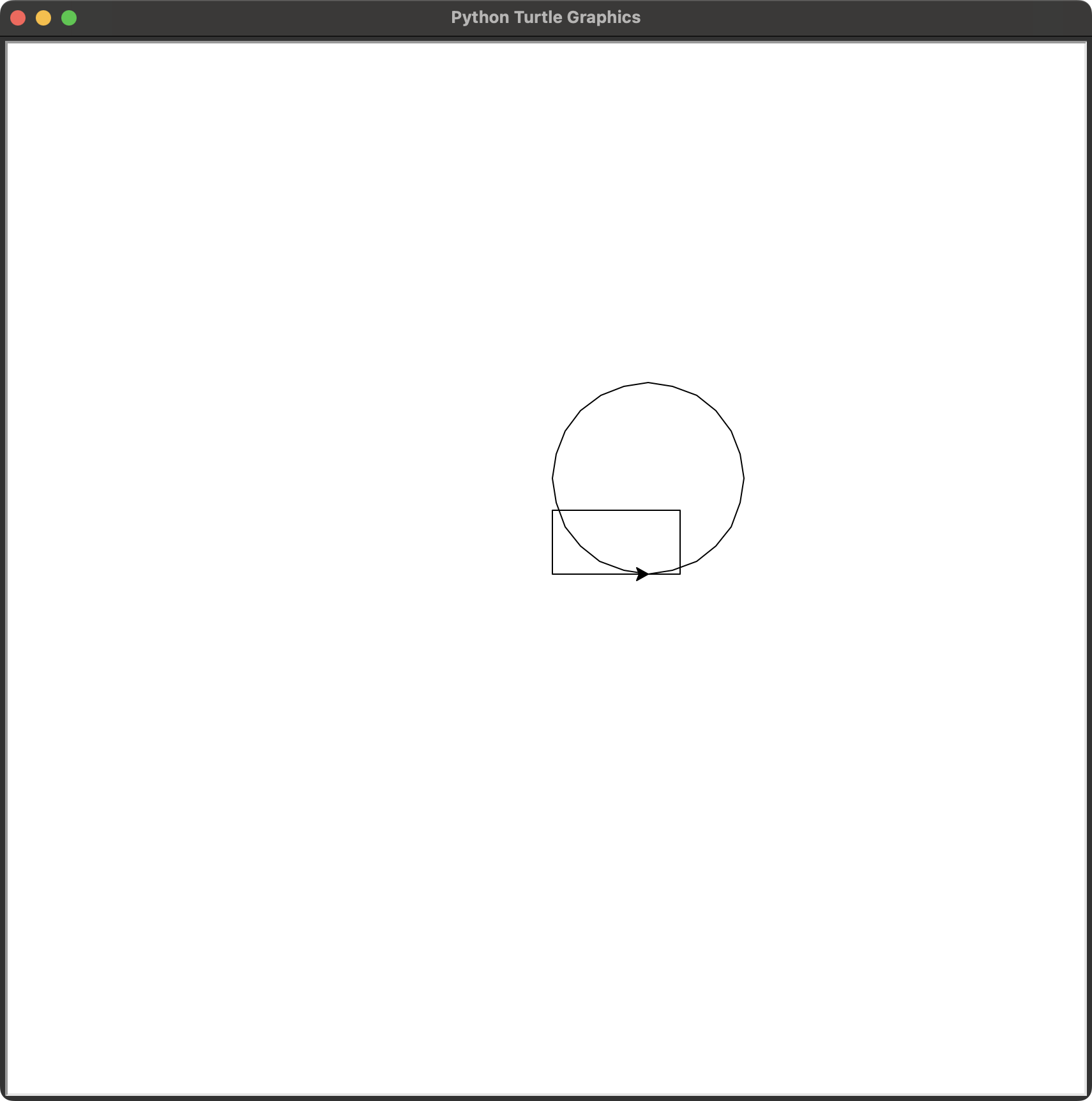
Task: Click where the circle crosses rectangle's top edge
Action: [559, 510]
